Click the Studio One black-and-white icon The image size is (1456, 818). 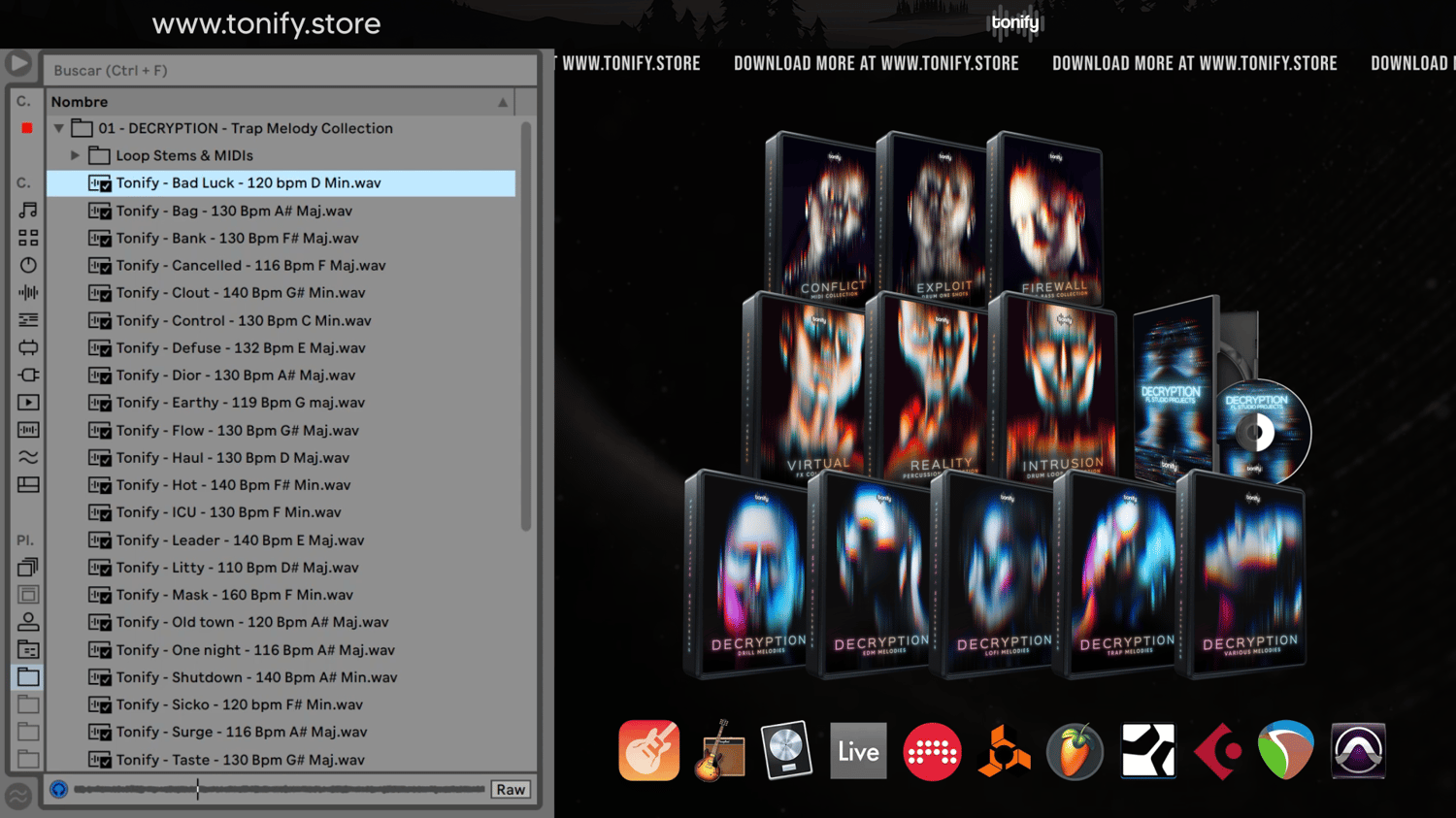[x=1148, y=751]
